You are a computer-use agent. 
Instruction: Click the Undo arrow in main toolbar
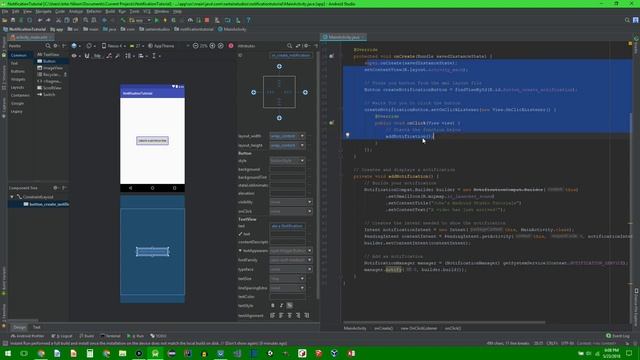40,20
